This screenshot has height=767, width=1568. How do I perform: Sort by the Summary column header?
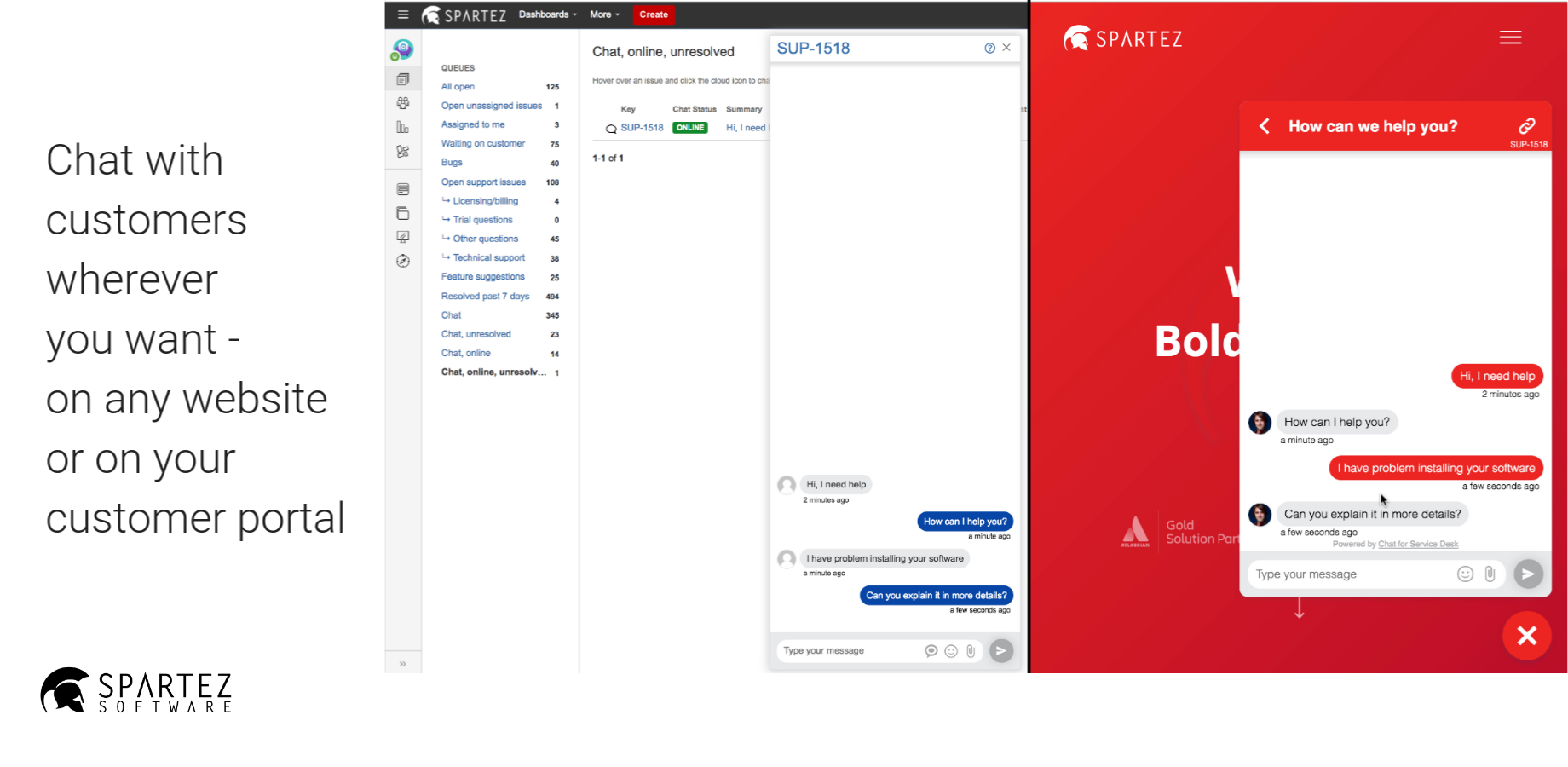tap(744, 109)
